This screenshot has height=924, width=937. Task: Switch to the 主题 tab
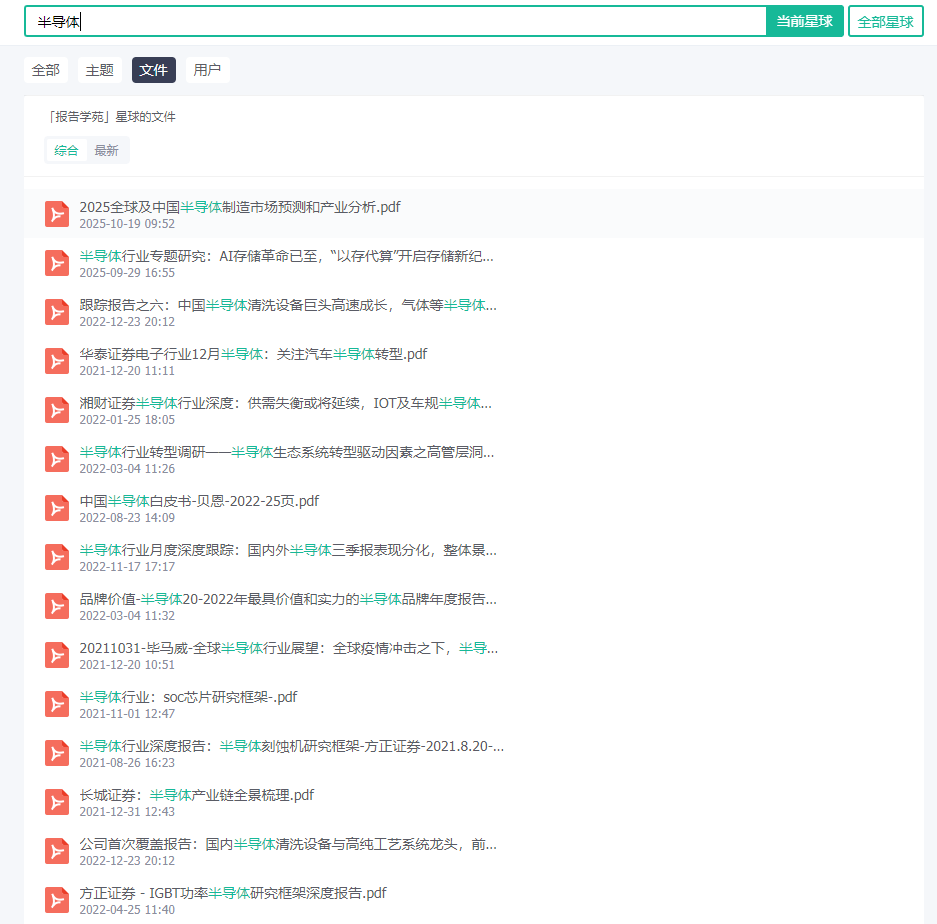(99, 70)
